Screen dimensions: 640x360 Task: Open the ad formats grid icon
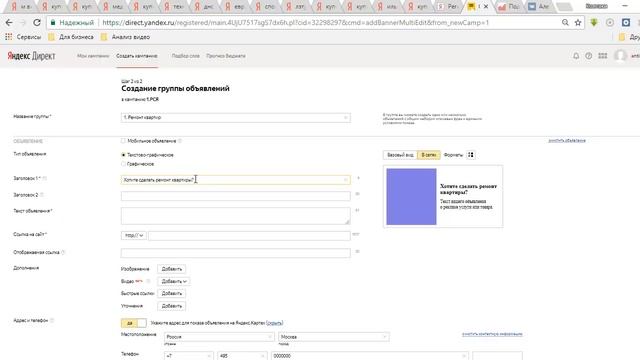[471, 155]
